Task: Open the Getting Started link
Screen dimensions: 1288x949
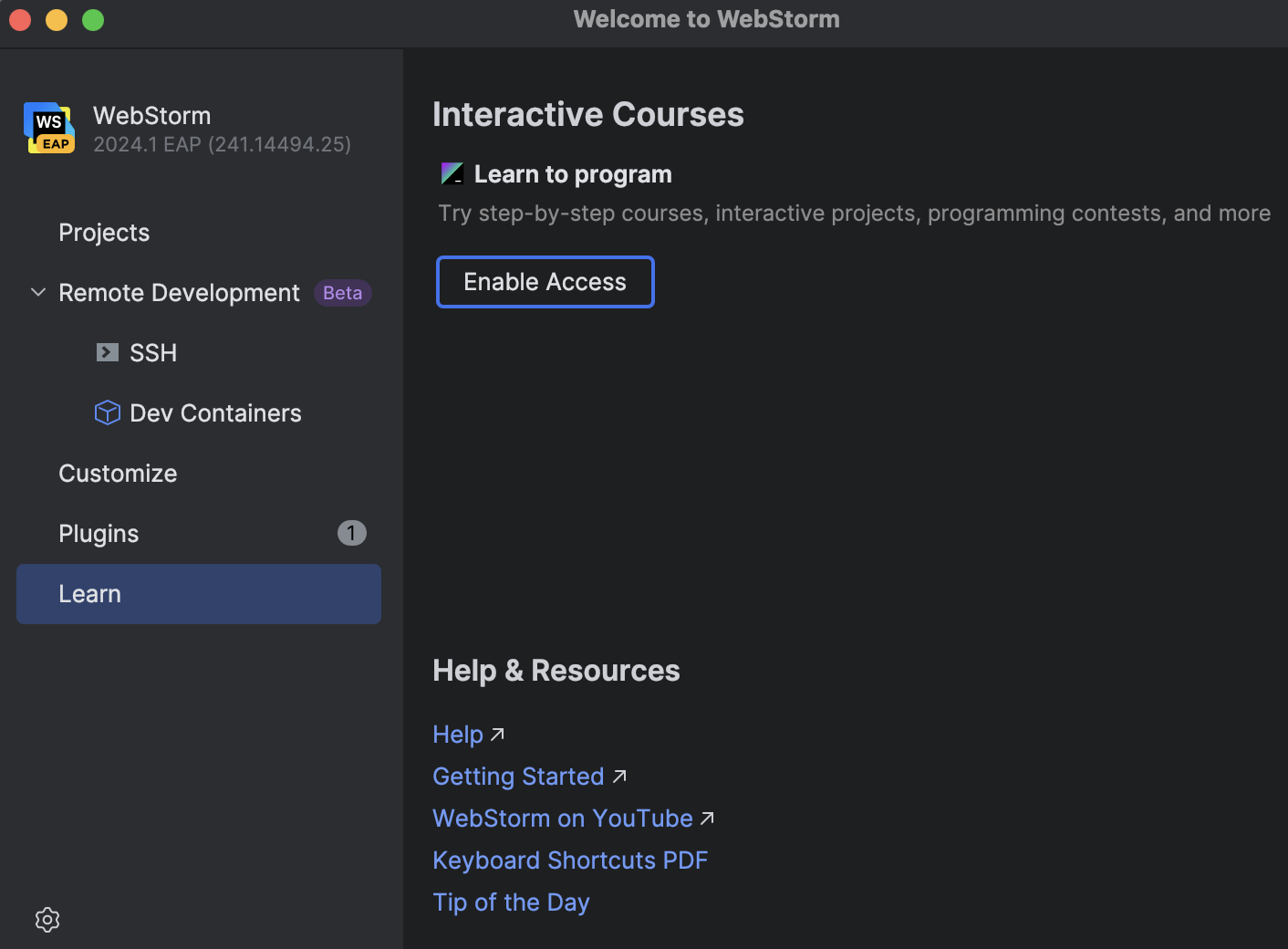Action: pyautogui.click(x=518, y=777)
